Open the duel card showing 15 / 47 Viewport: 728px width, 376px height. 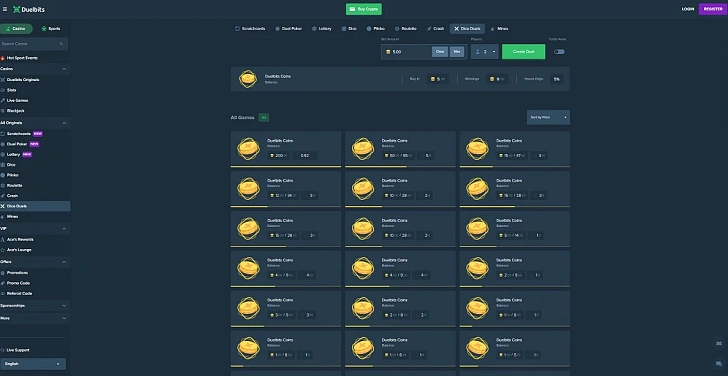tap(514, 149)
